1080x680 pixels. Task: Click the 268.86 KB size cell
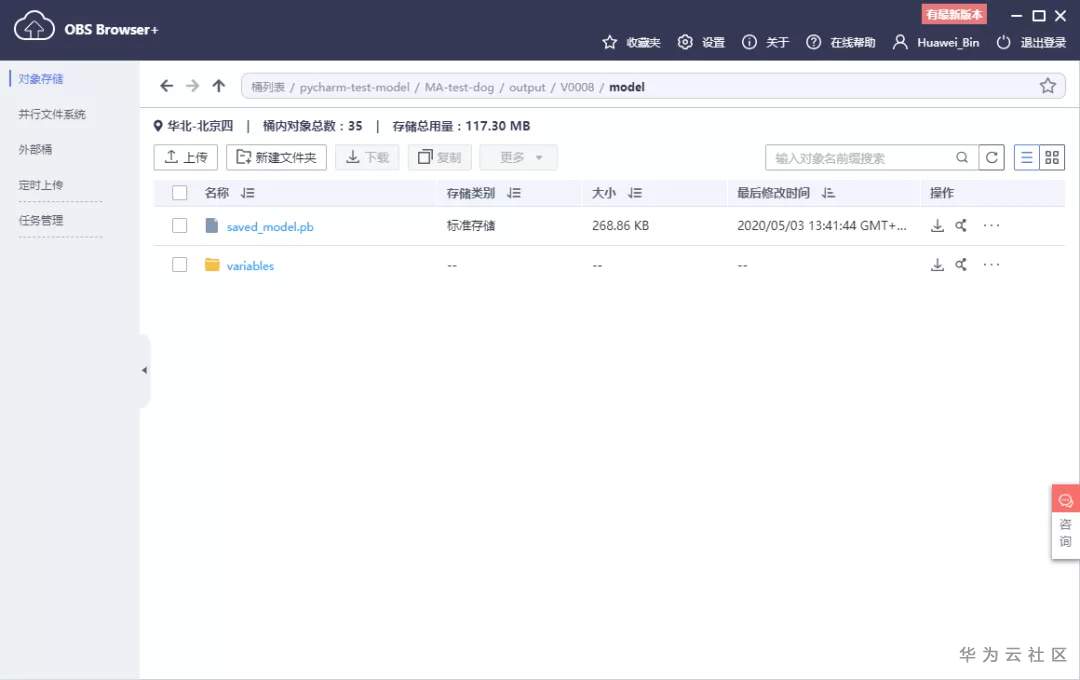[x=620, y=225]
